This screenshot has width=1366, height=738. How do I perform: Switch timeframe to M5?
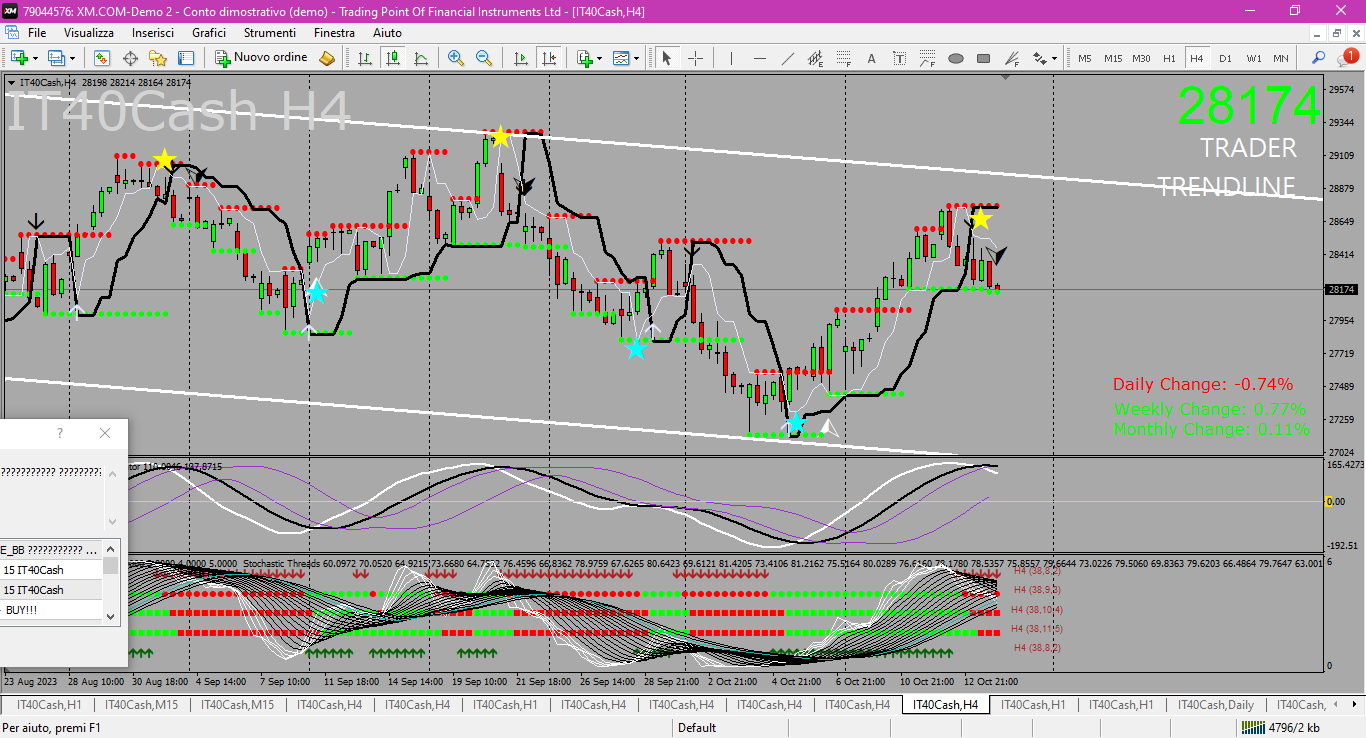pyautogui.click(x=1085, y=58)
